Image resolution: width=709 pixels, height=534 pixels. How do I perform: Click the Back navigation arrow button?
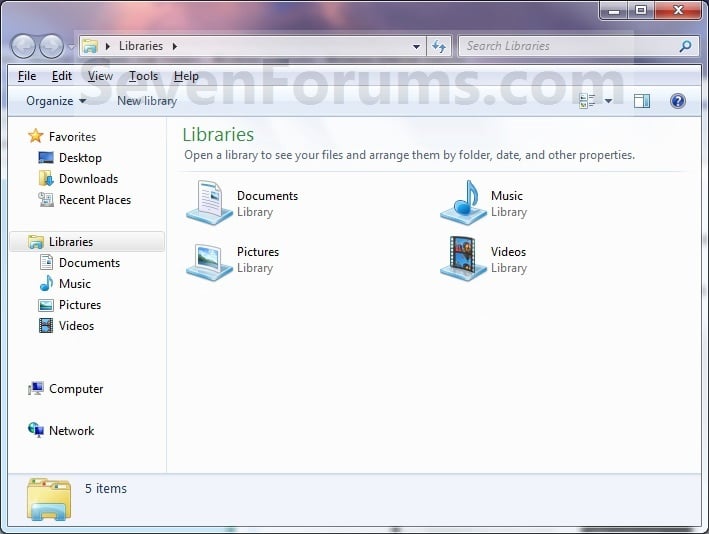[23, 46]
